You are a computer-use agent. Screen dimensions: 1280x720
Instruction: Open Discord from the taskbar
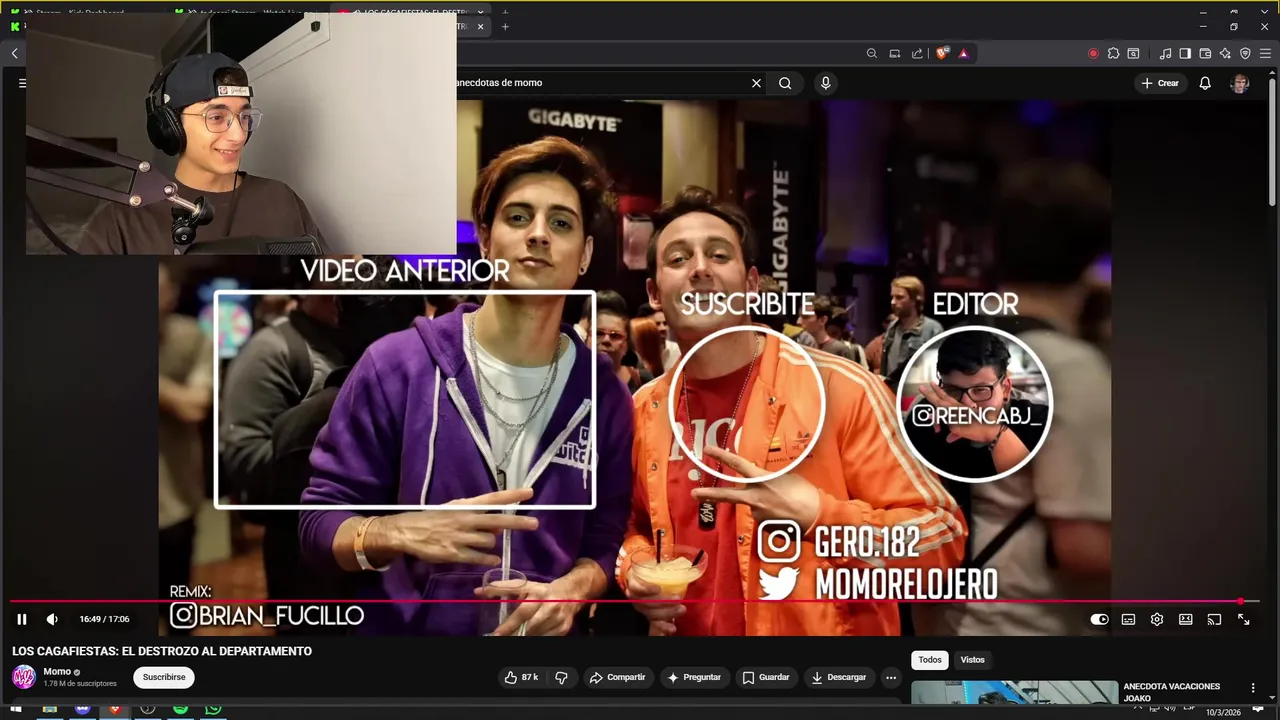pyautogui.click(x=82, y=709)
